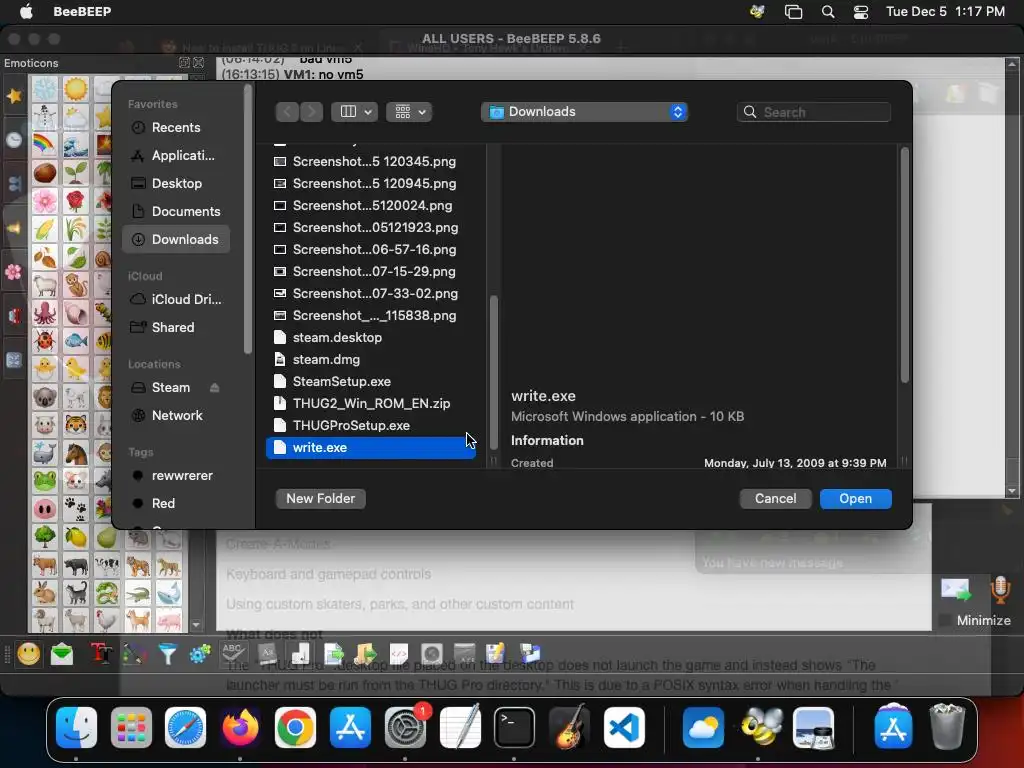The width and height of the screenshot is (1024, 768).
Task: Select the file write.exe
Action: click(x=370, y=447)
